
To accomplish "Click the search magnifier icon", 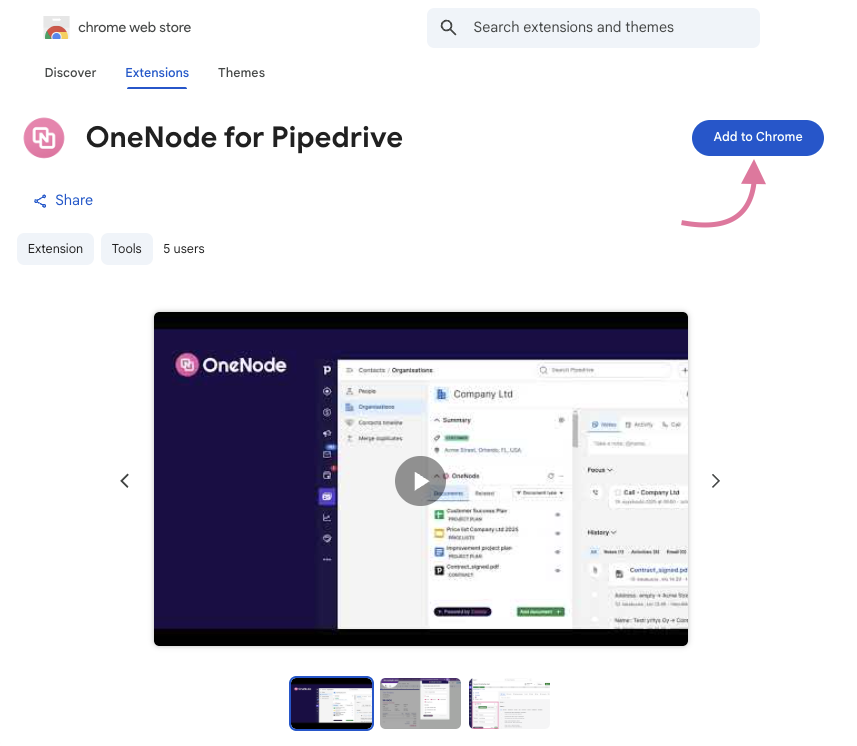I will tap(448, 27).
